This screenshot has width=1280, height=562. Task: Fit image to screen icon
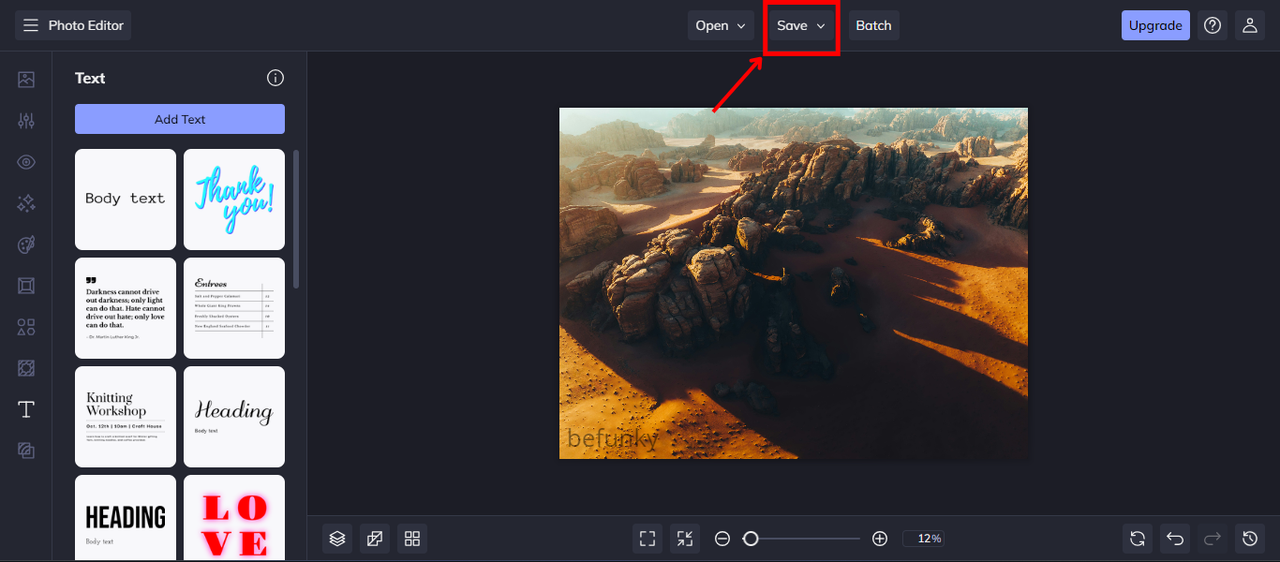pos(647,539)
